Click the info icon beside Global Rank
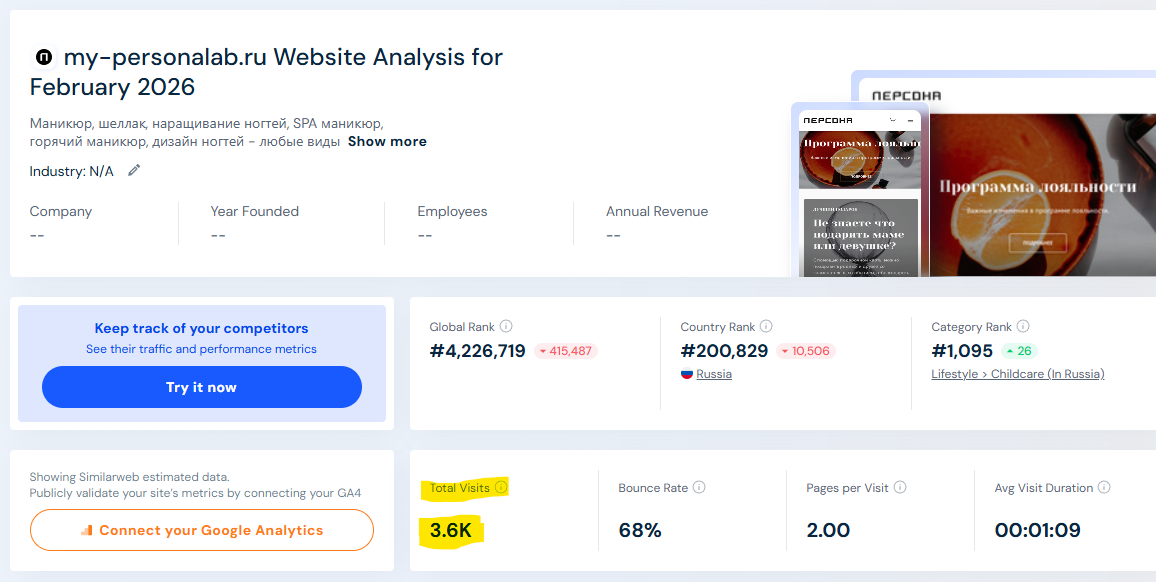This screenshot has width=1156, height=582. (506, 327)
